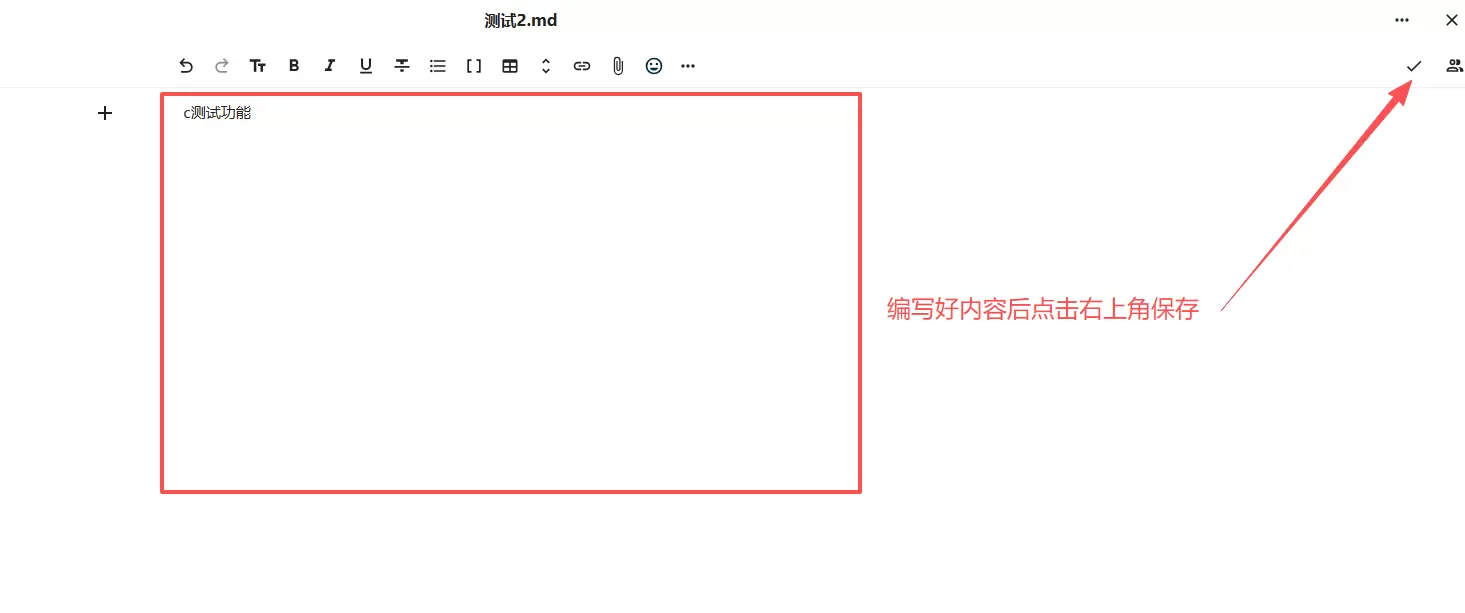Insert a code block with brackets icon
Screen dimensions: 1465x613
474,66
